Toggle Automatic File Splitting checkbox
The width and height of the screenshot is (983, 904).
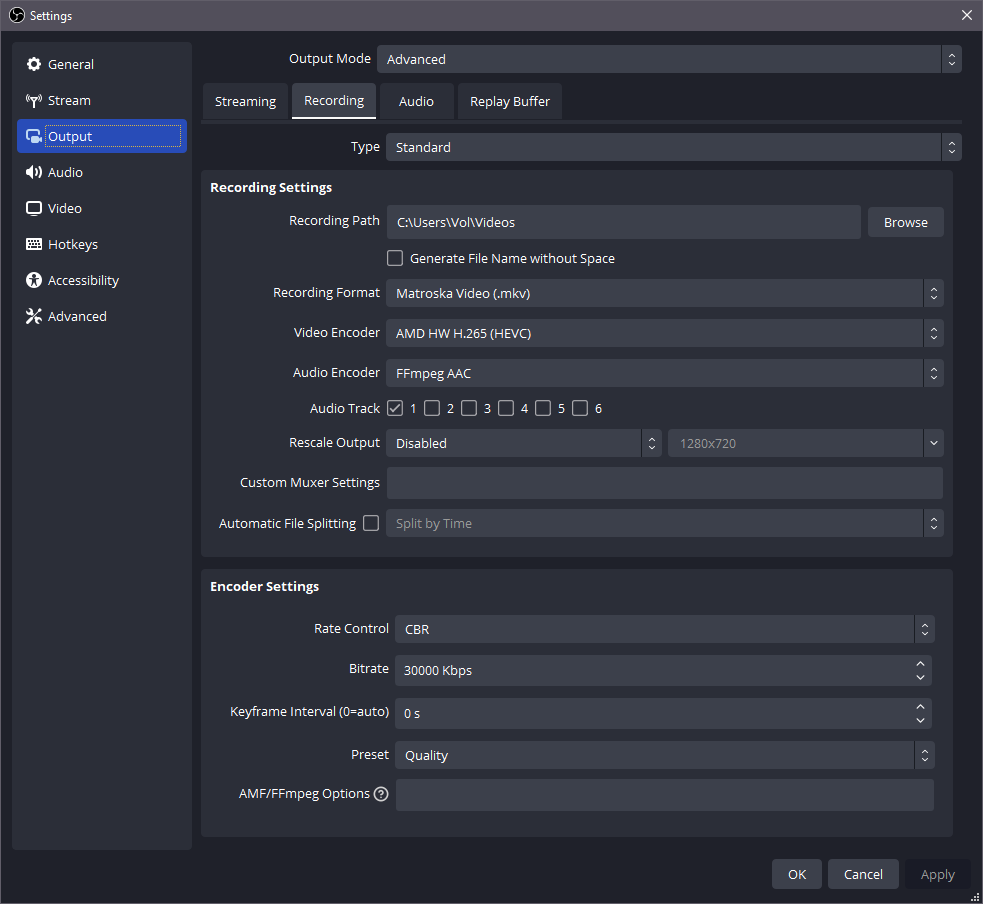click(371, 523)
